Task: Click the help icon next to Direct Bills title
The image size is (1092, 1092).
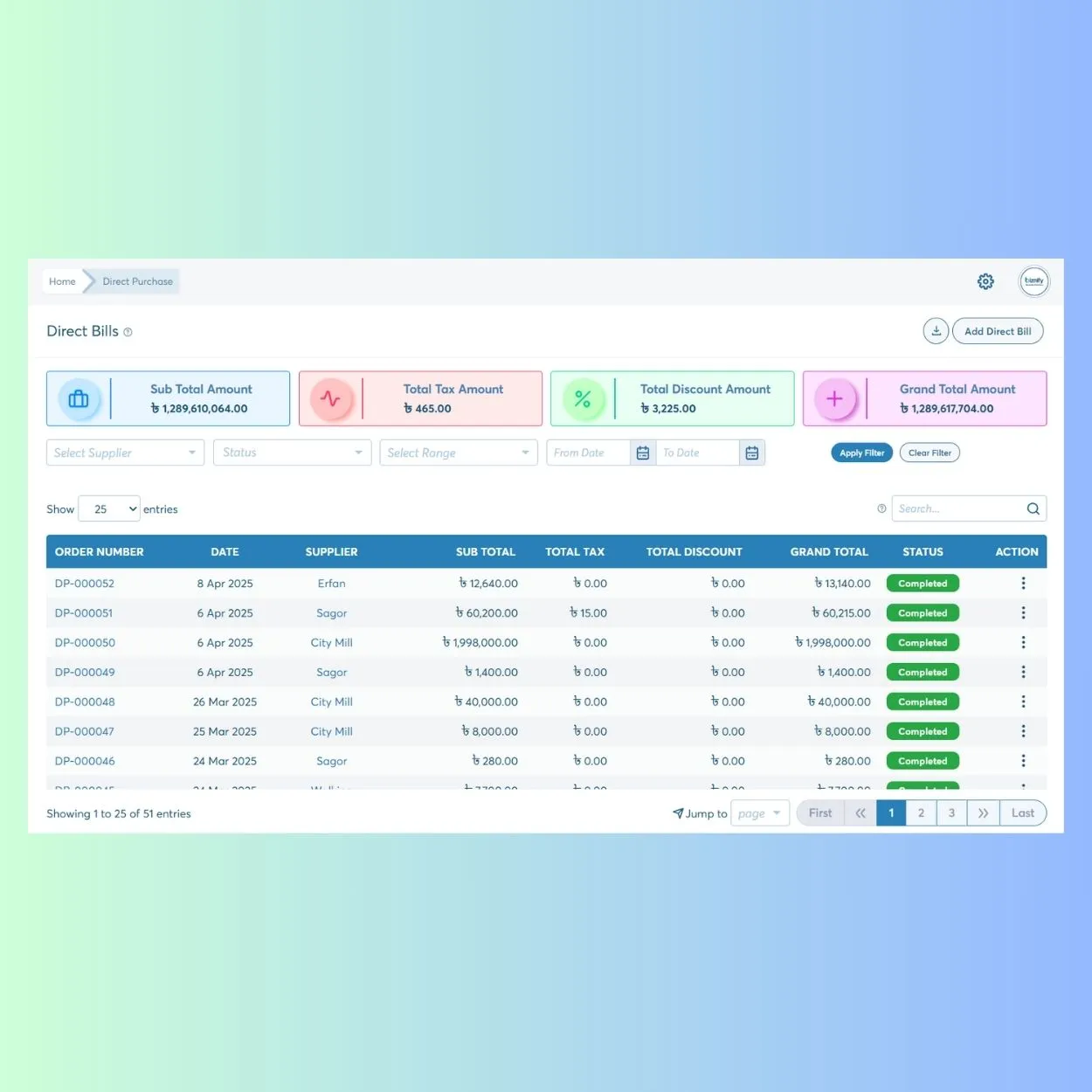Action: [x=128, y=332]
